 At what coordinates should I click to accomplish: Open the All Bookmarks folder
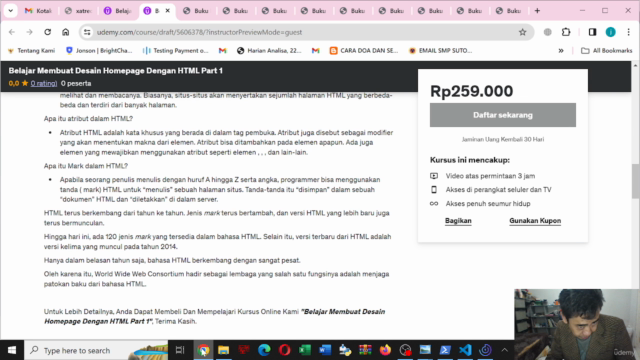[607, 51]
